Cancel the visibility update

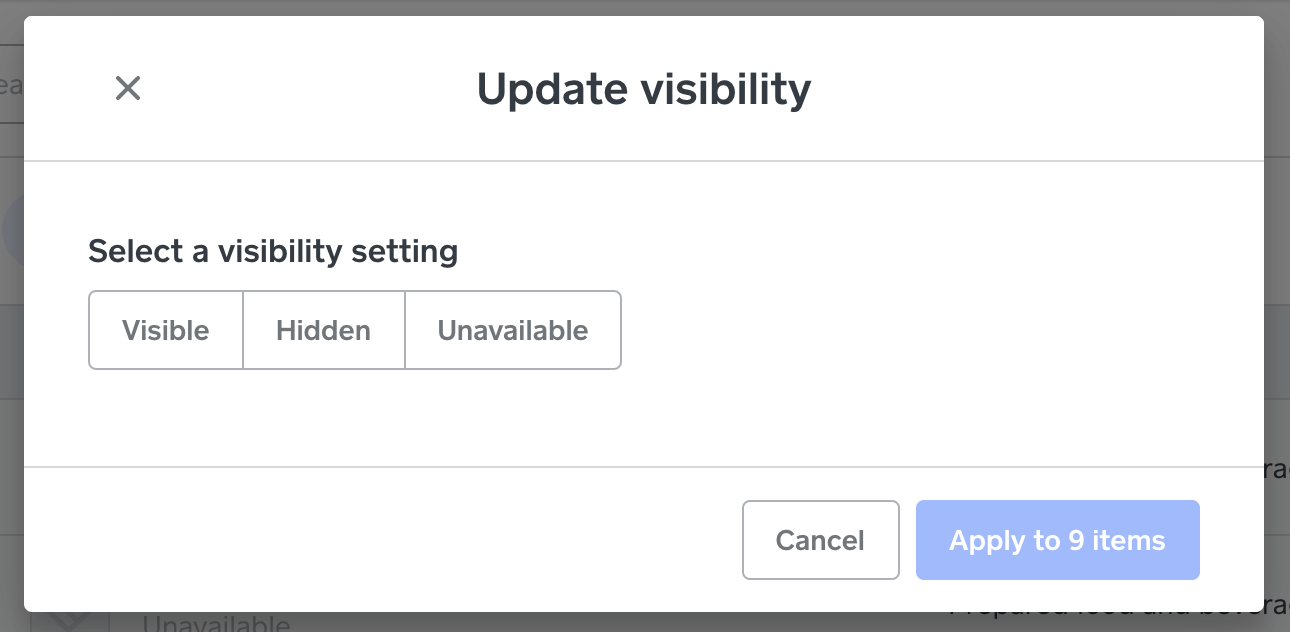[820, 540]
